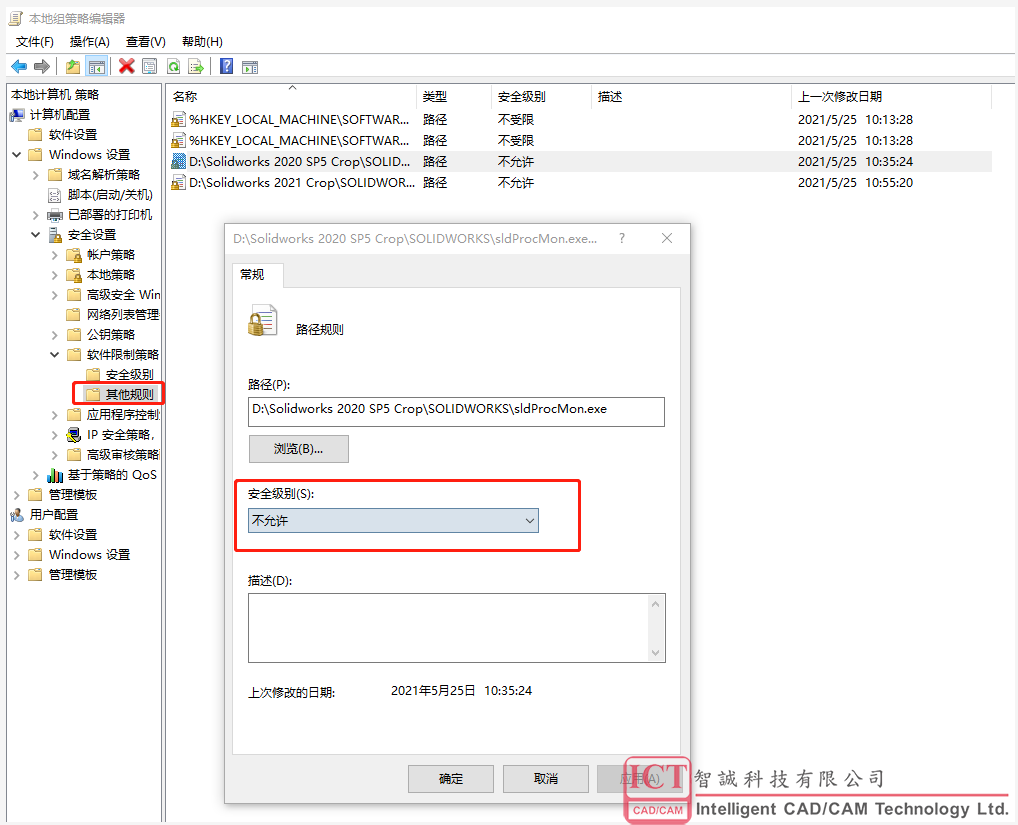Click the Back arrow toolbar icon
The height and width of the screenshot is (825, 1018).
click(x=19, y=66)
